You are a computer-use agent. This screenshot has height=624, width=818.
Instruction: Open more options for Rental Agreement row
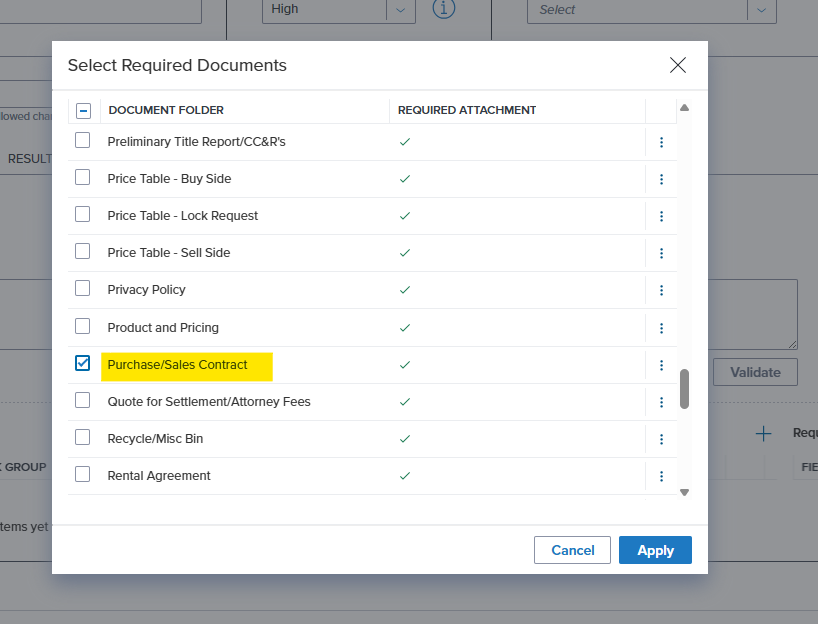[x=661, y=476]
